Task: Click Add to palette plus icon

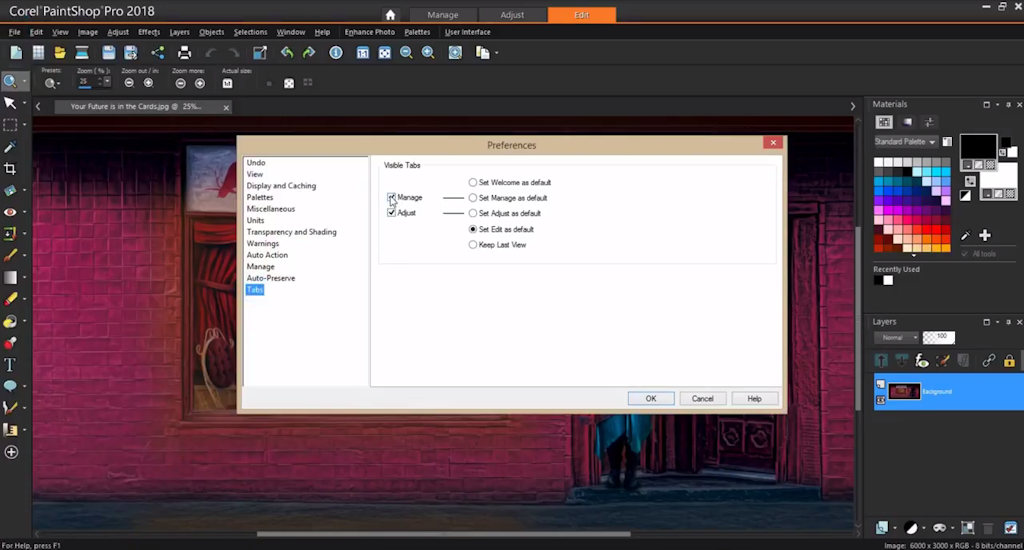Action: point(985,235)
